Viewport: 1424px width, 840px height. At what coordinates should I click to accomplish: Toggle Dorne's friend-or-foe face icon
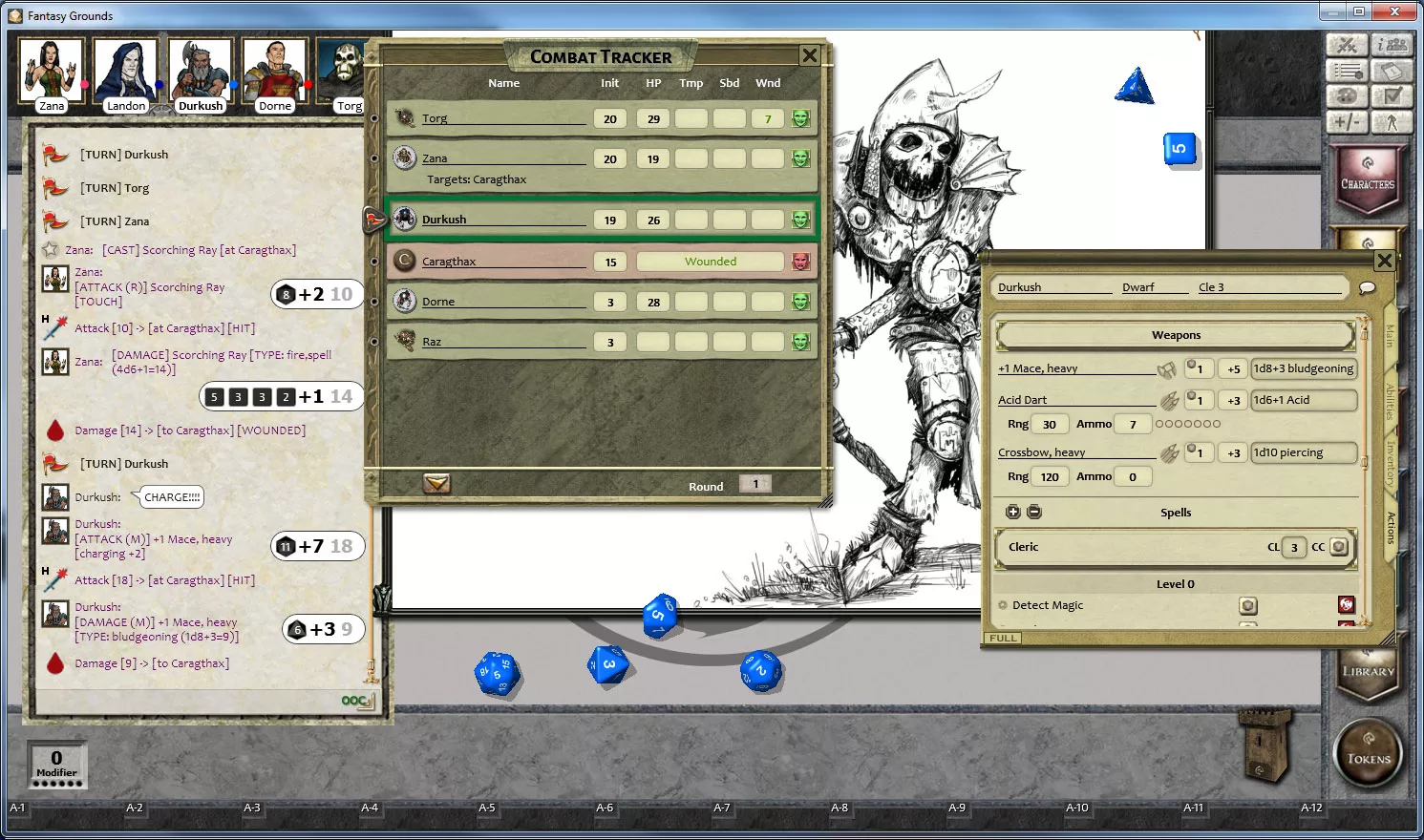coord(800,302)
